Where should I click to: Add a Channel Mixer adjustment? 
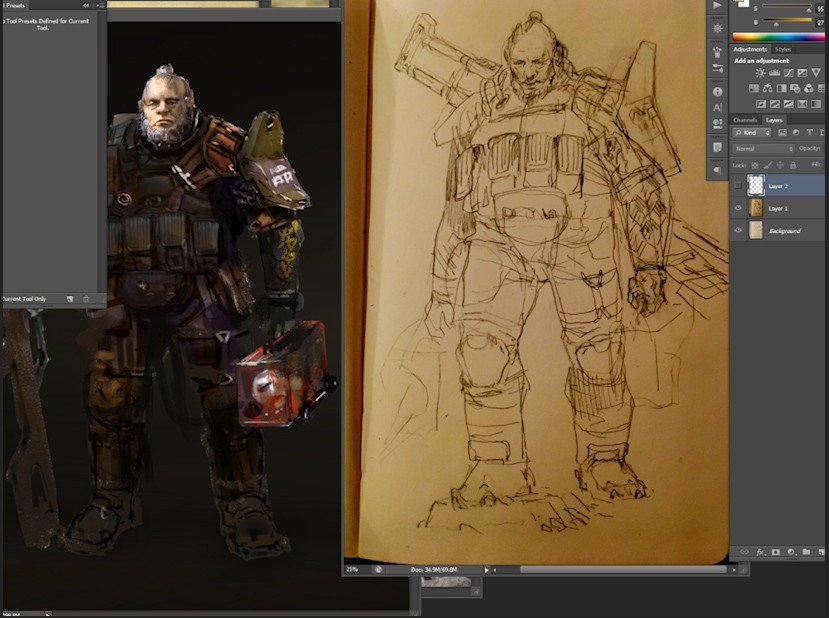(808, 88)
